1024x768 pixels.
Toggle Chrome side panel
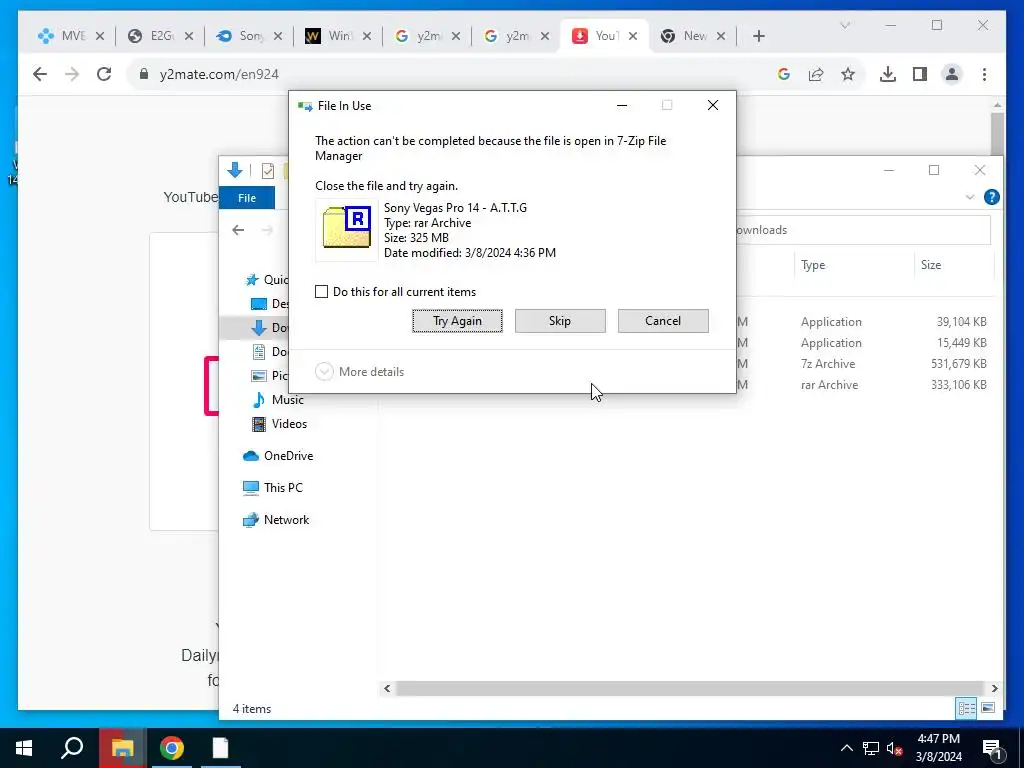920,74
